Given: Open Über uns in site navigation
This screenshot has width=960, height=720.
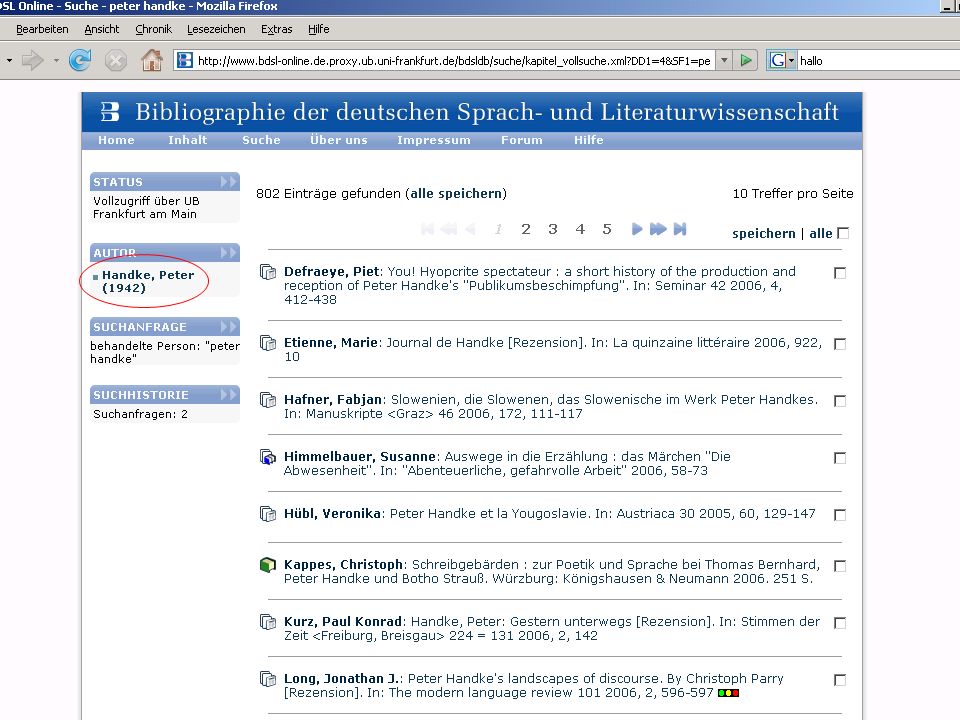Looking at the screenshot, I should (339, 140).
